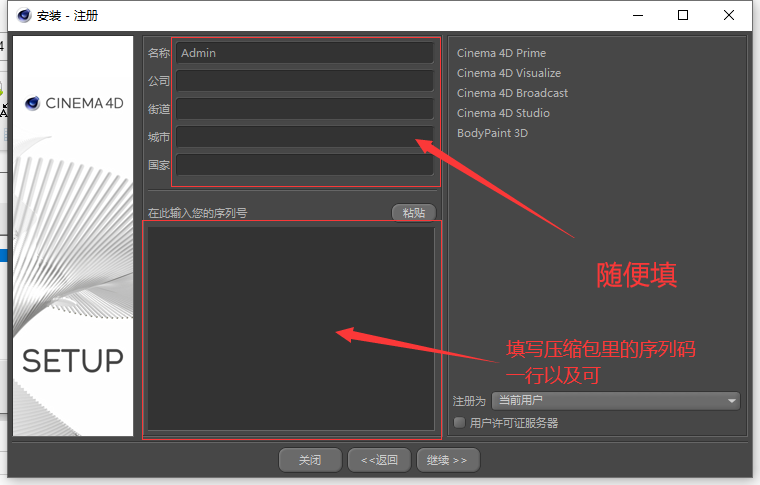The height and width of the screenshot is (485, 760).
Task: Focus the 名称 field containing Admin
Action: point(305,53)
